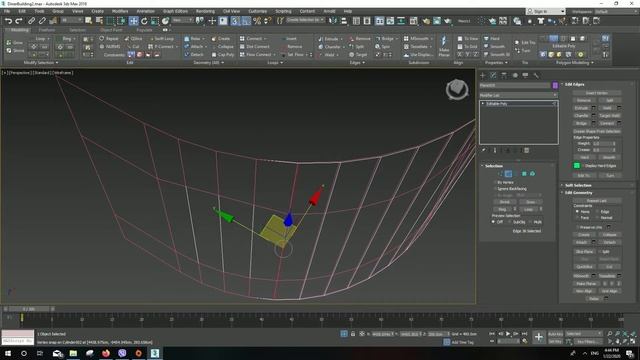The image size is (640, 360).
Task: Open the Workspaces Default dropdown
Action: click(616, 11)
